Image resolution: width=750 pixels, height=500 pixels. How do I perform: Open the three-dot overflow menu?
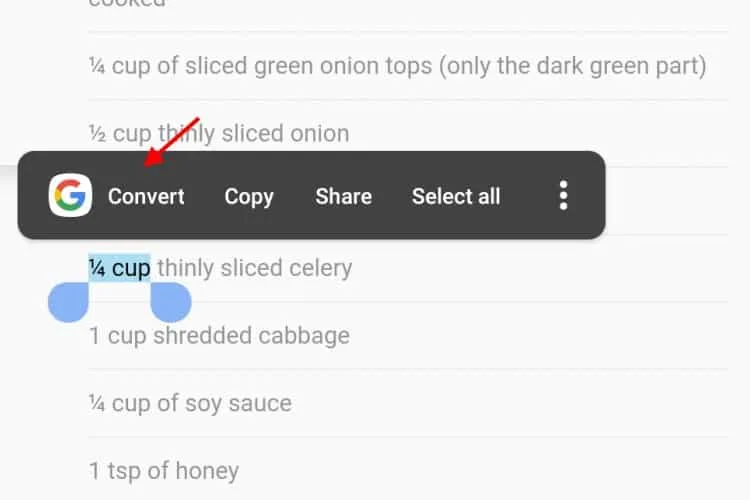pos(564,195)
